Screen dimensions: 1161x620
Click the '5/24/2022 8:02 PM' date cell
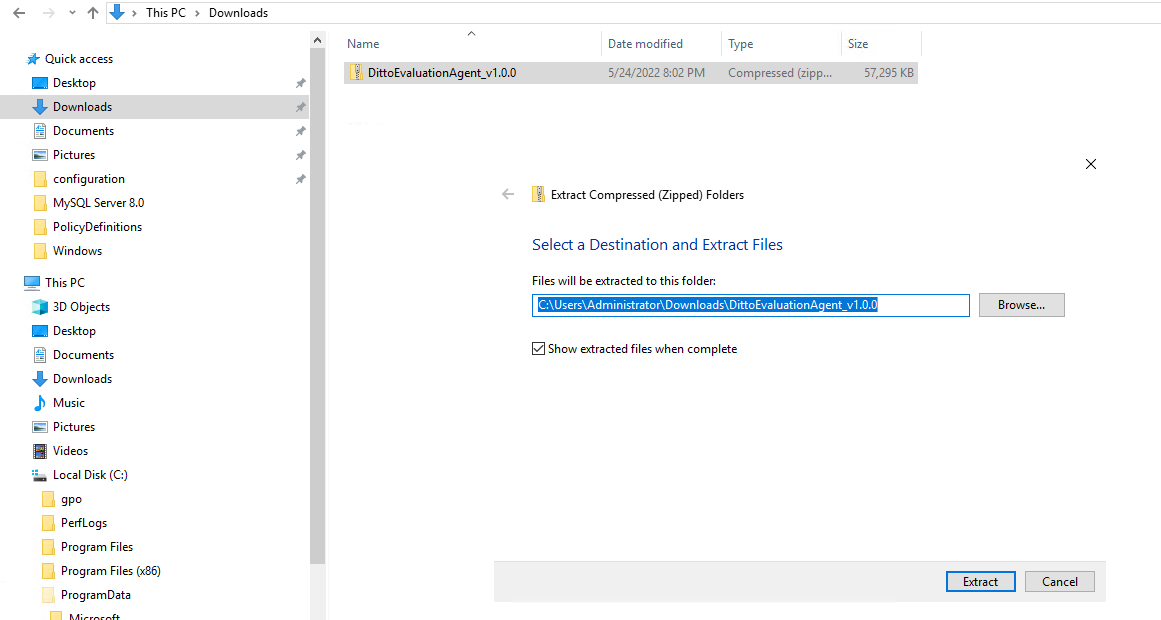656,73
